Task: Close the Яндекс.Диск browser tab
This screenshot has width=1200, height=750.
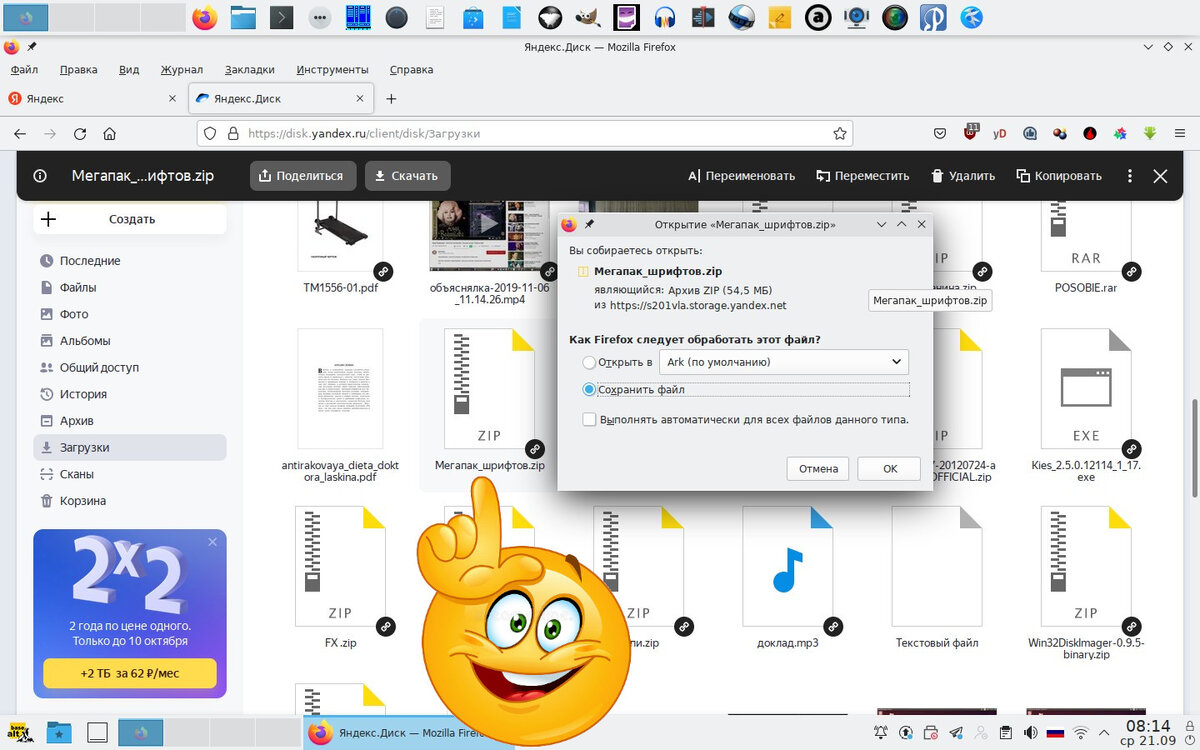Action: [x=358, y=99]
